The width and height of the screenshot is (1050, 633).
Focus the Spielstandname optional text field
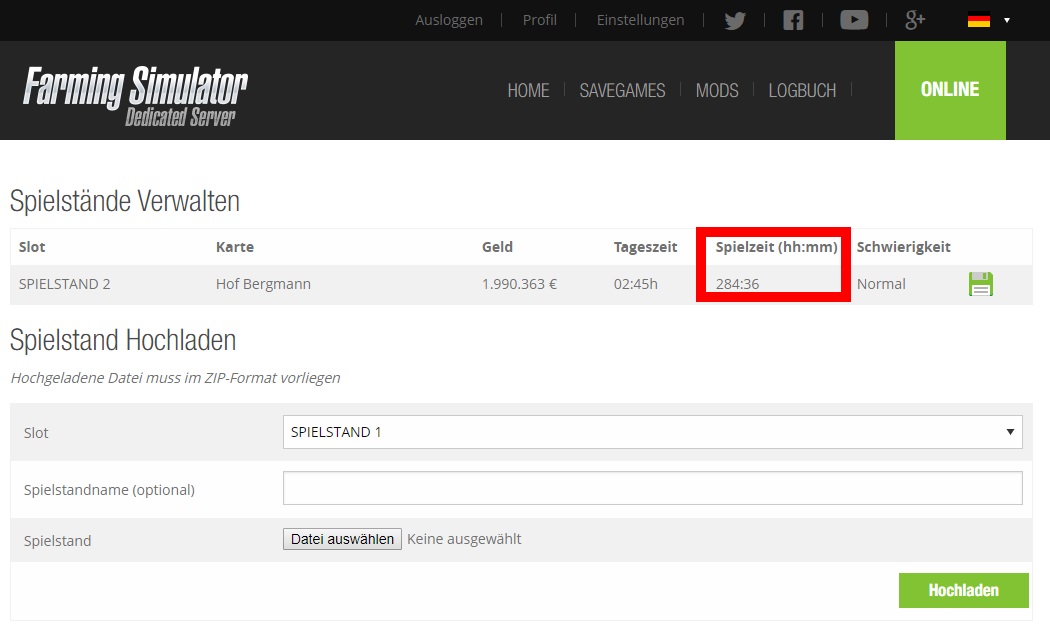(x=652, y=489)
